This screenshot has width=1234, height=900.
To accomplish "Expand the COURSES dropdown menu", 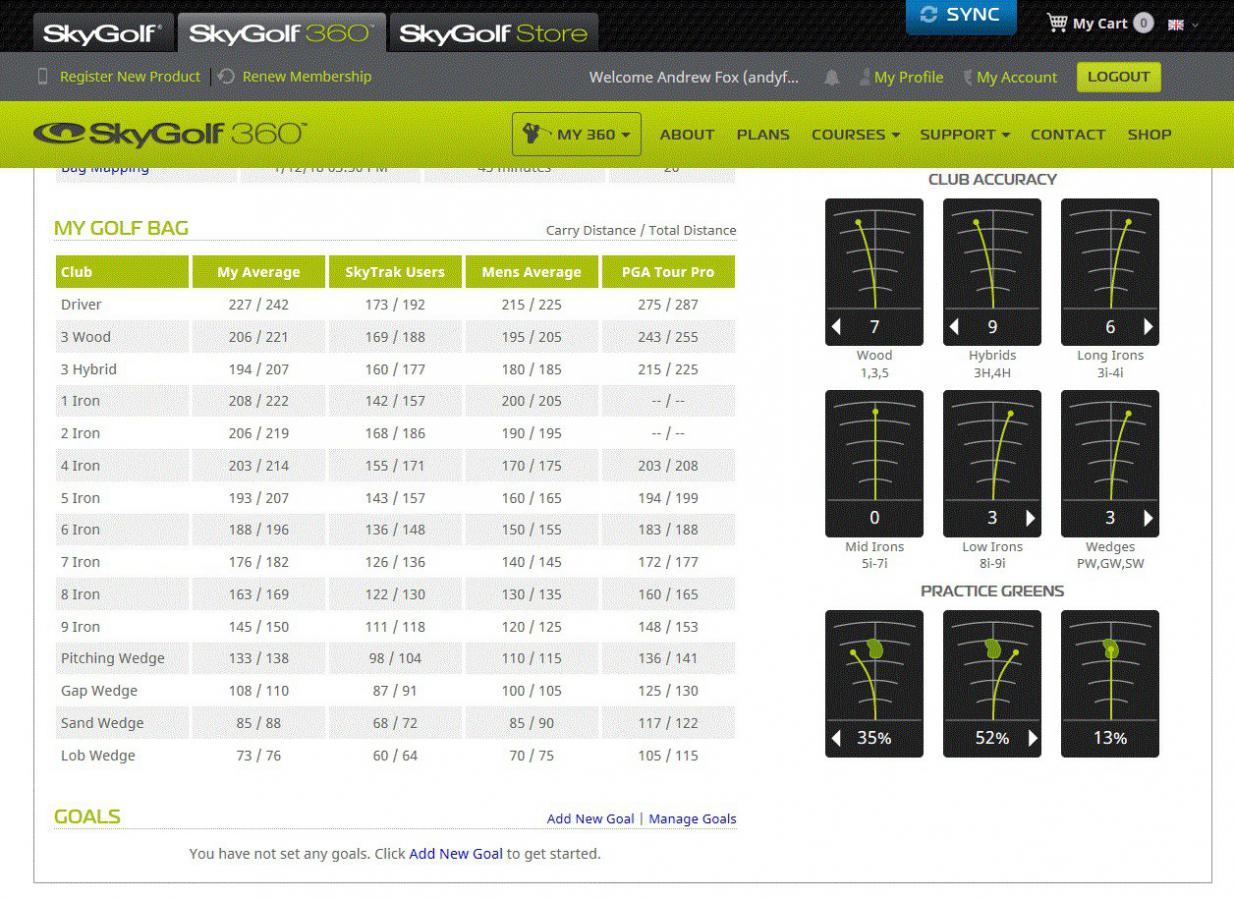I will [855, 134].
